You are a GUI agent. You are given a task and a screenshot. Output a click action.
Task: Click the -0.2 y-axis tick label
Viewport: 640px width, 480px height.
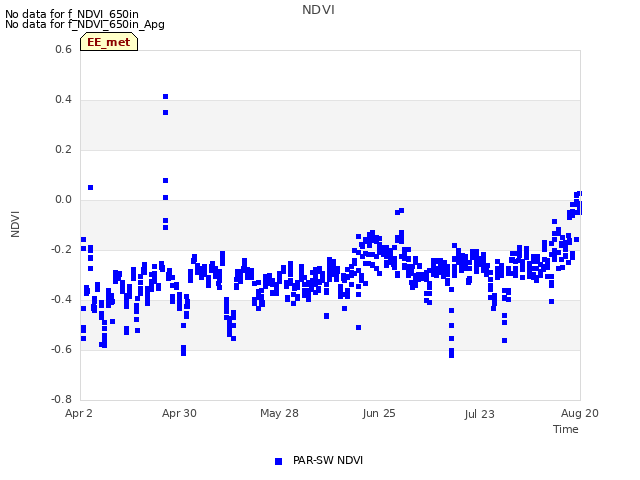click(x=61, y=249)
